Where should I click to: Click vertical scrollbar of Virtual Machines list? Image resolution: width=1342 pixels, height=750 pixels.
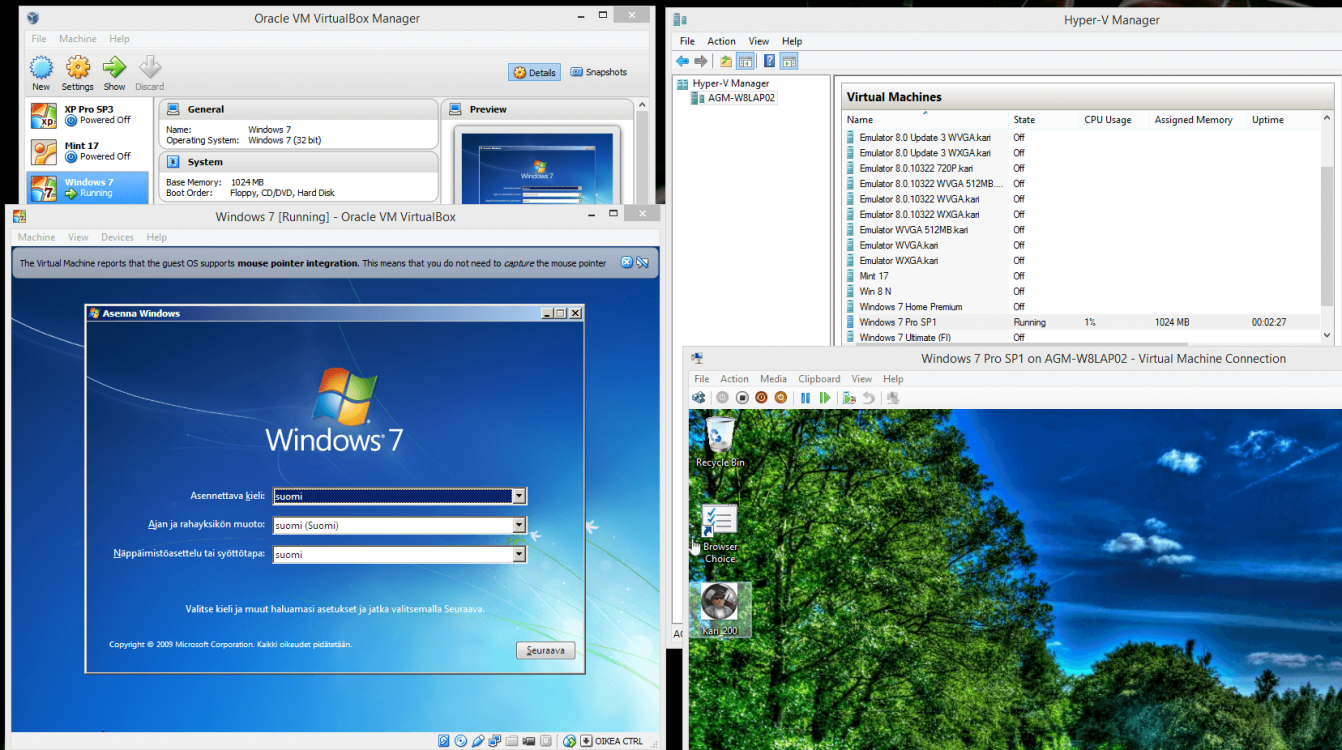(x=1327, y=236)
